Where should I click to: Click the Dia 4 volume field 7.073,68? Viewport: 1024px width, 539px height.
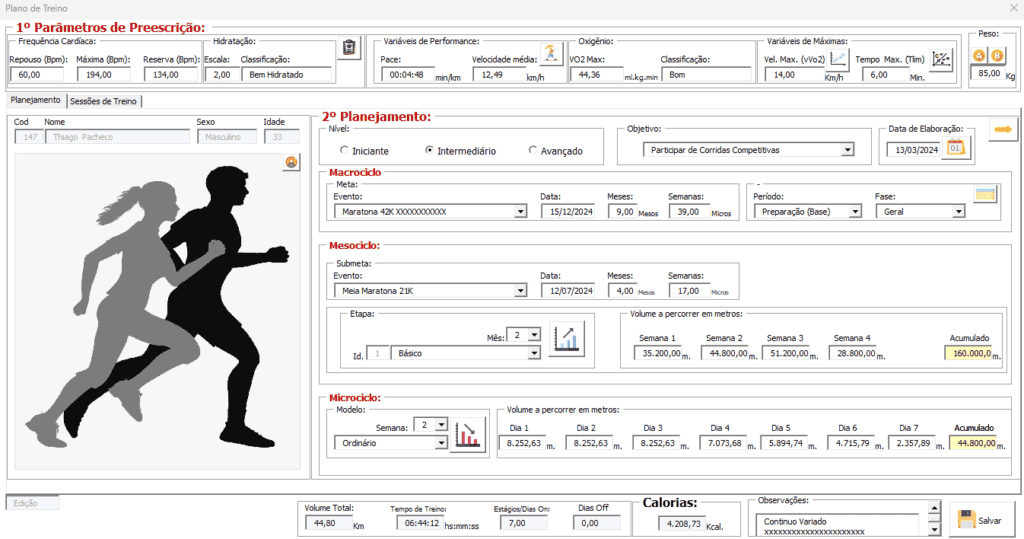(724, 443)
